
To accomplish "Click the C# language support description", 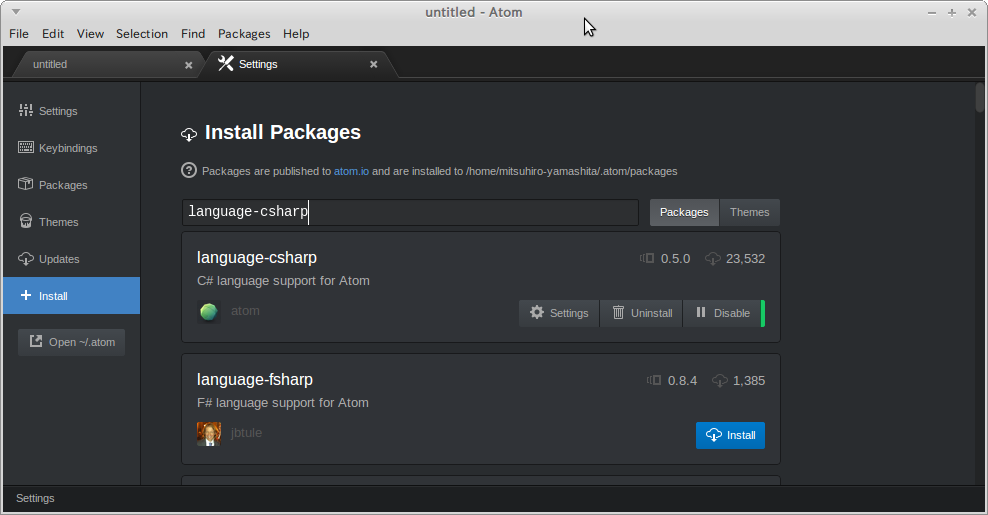I will click(x=283, y=281).
